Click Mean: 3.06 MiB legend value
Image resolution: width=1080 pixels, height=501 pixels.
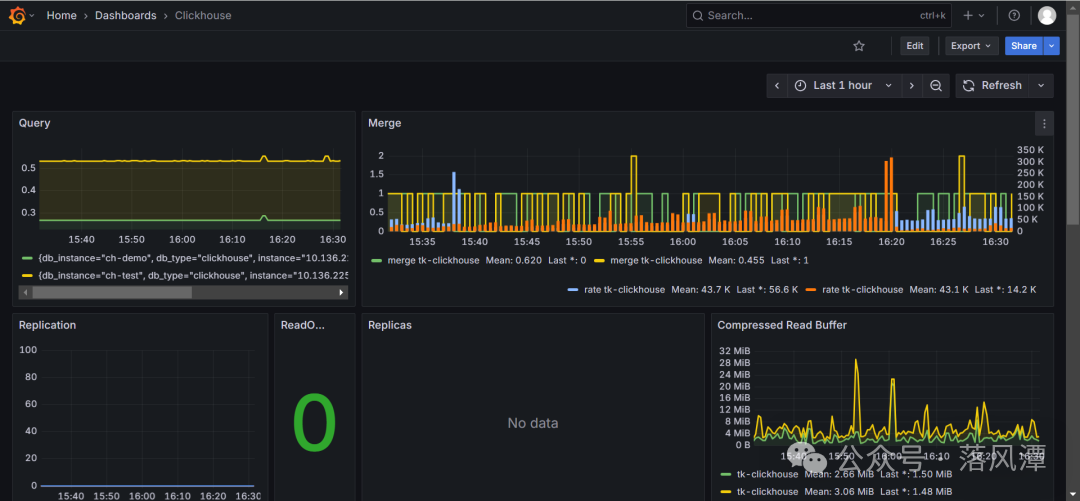point(839,491)
